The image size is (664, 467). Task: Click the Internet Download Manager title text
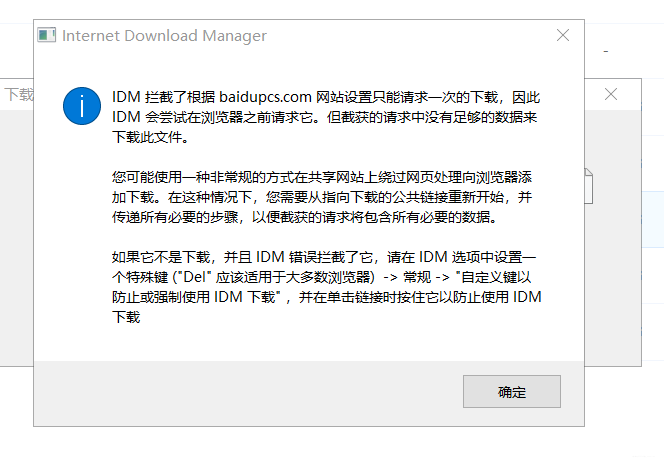164,36
